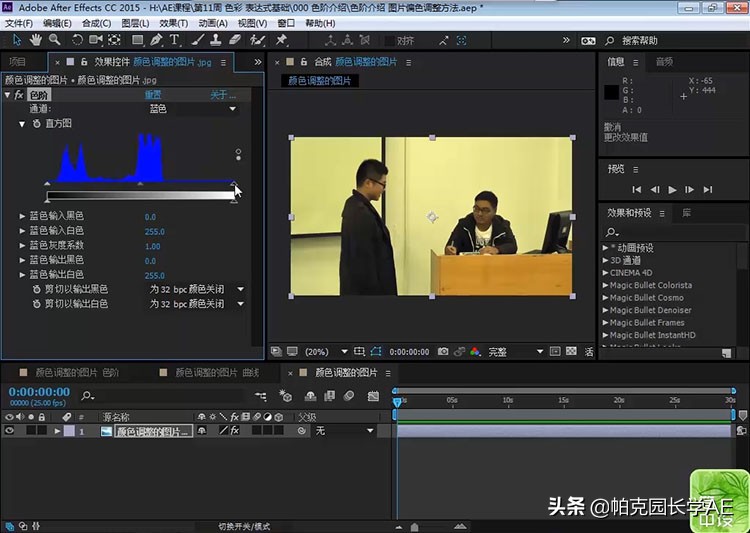750x533 pixels.
Task: Toggle layer 1 video eye visibility
Action: [9, 431]
